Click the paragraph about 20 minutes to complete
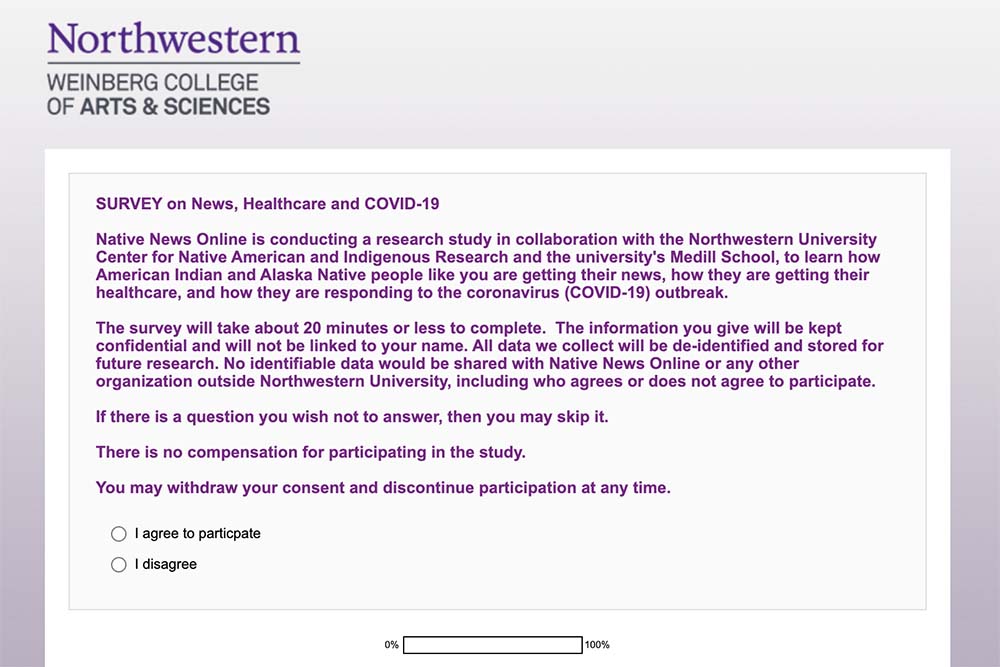 click(x=489, y=355)
